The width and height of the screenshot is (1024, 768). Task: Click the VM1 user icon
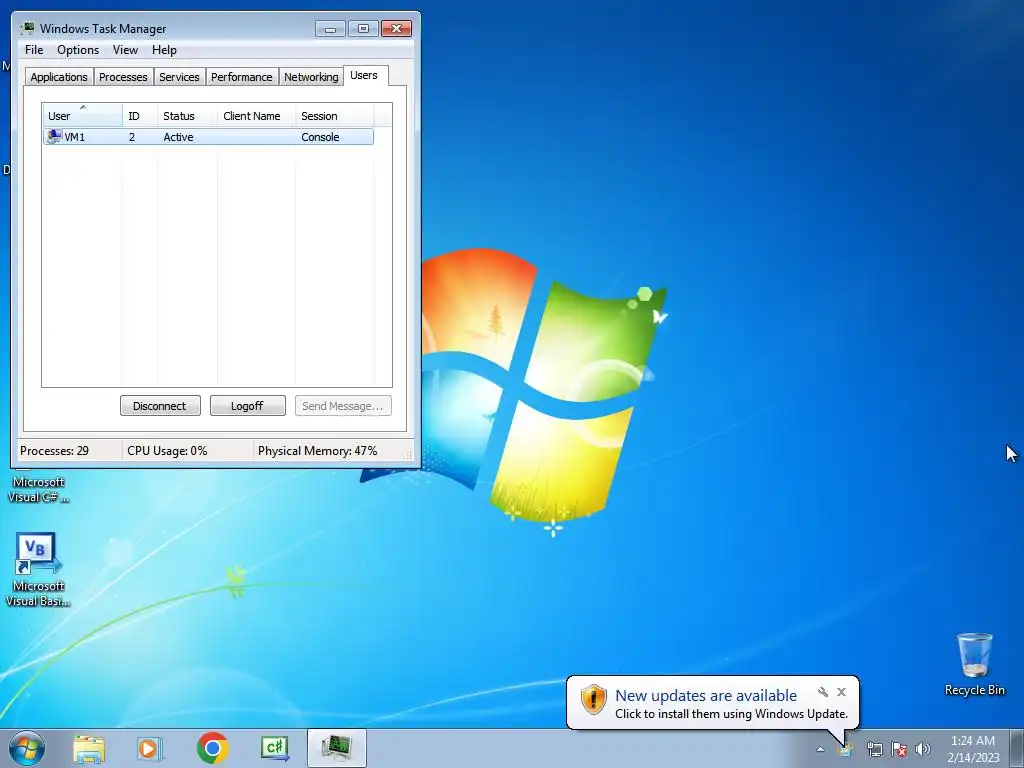click(54, 136)
